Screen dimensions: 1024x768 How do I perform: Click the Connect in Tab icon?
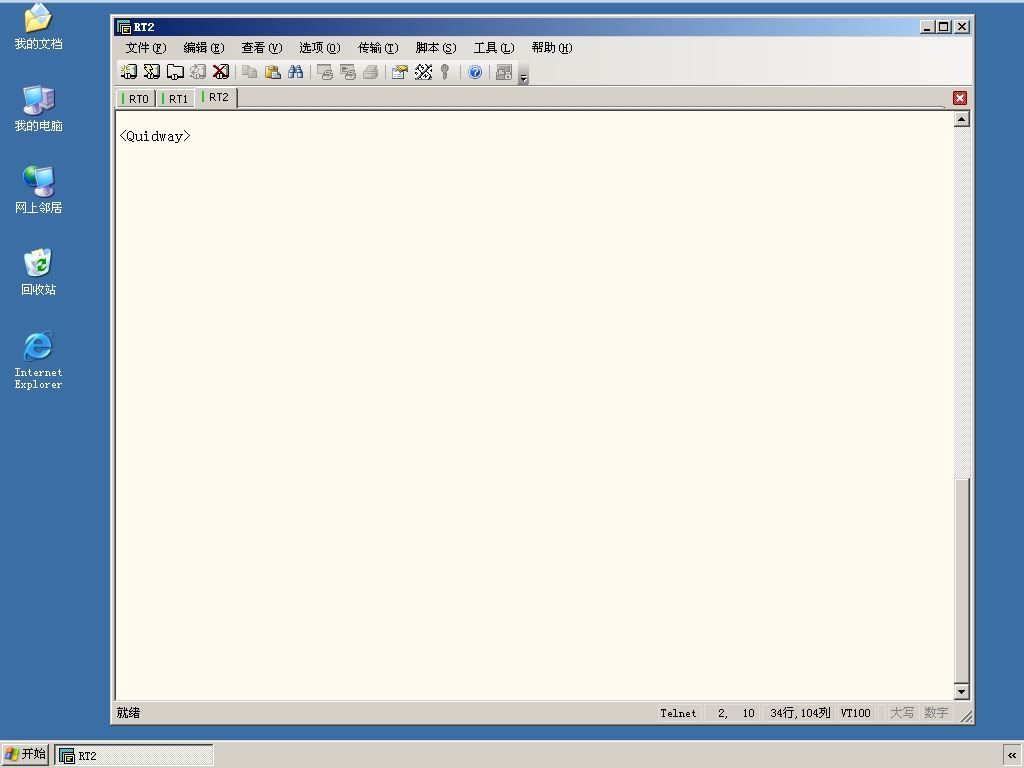pos(175,72)
